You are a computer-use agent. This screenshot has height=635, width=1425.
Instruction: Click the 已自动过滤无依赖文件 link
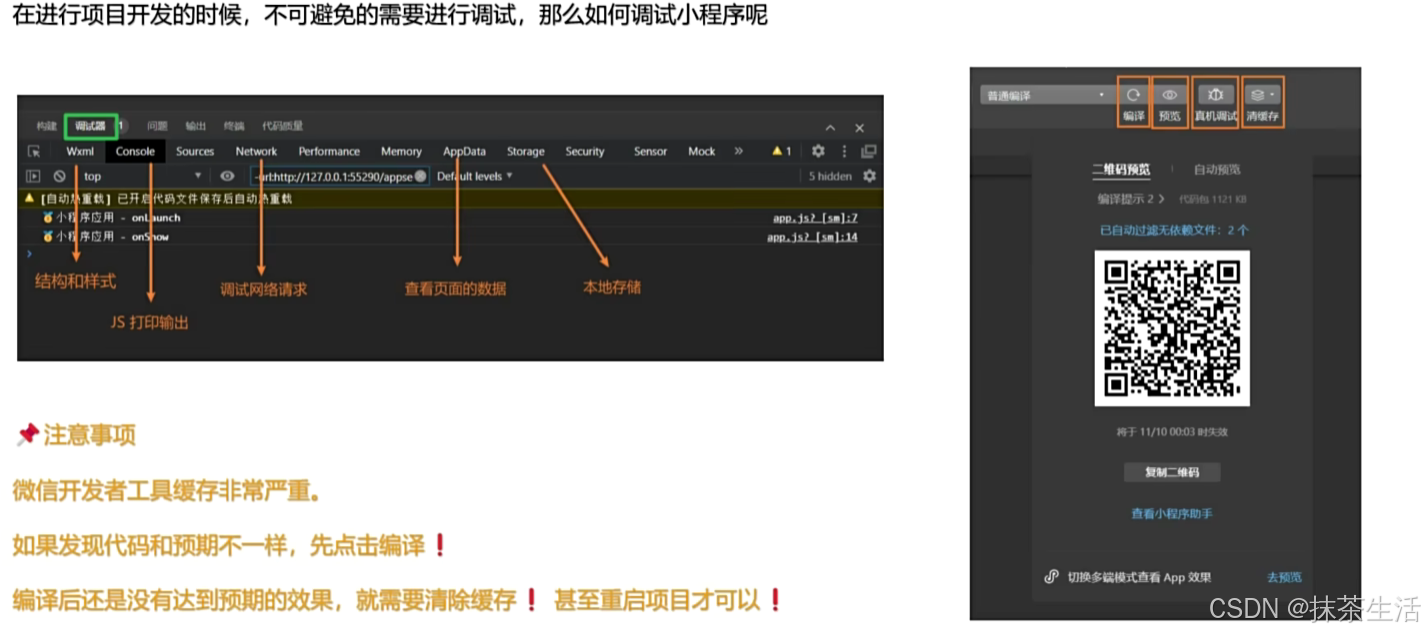[x=1174, y=230]
